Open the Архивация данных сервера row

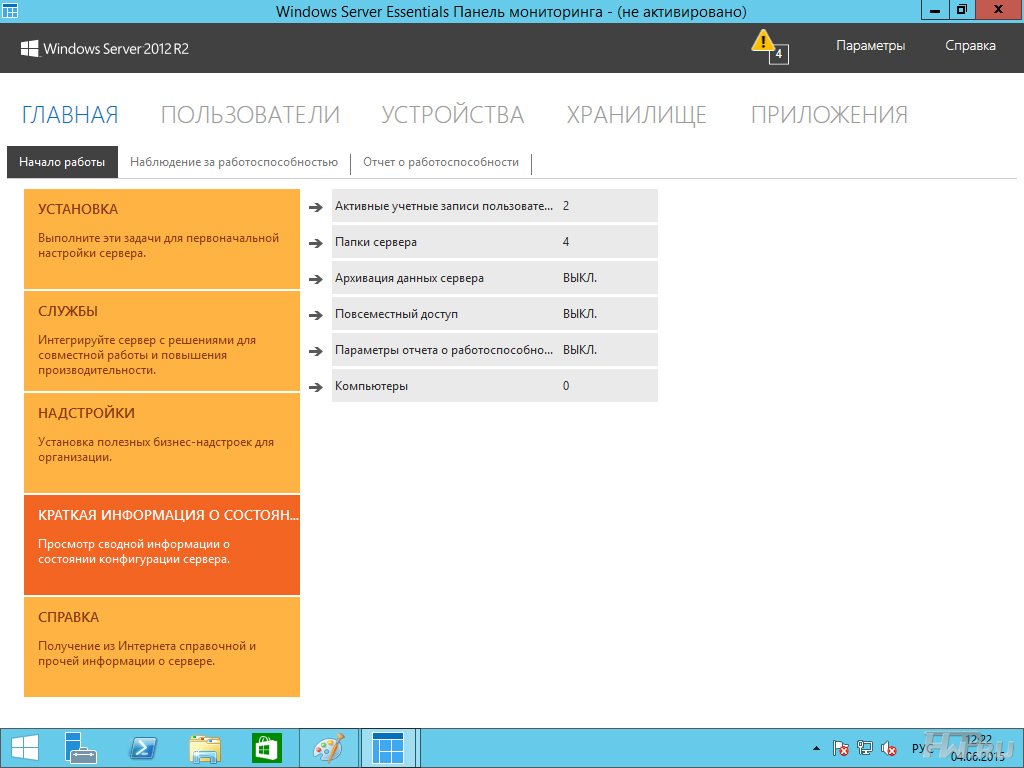coord(494,278)
